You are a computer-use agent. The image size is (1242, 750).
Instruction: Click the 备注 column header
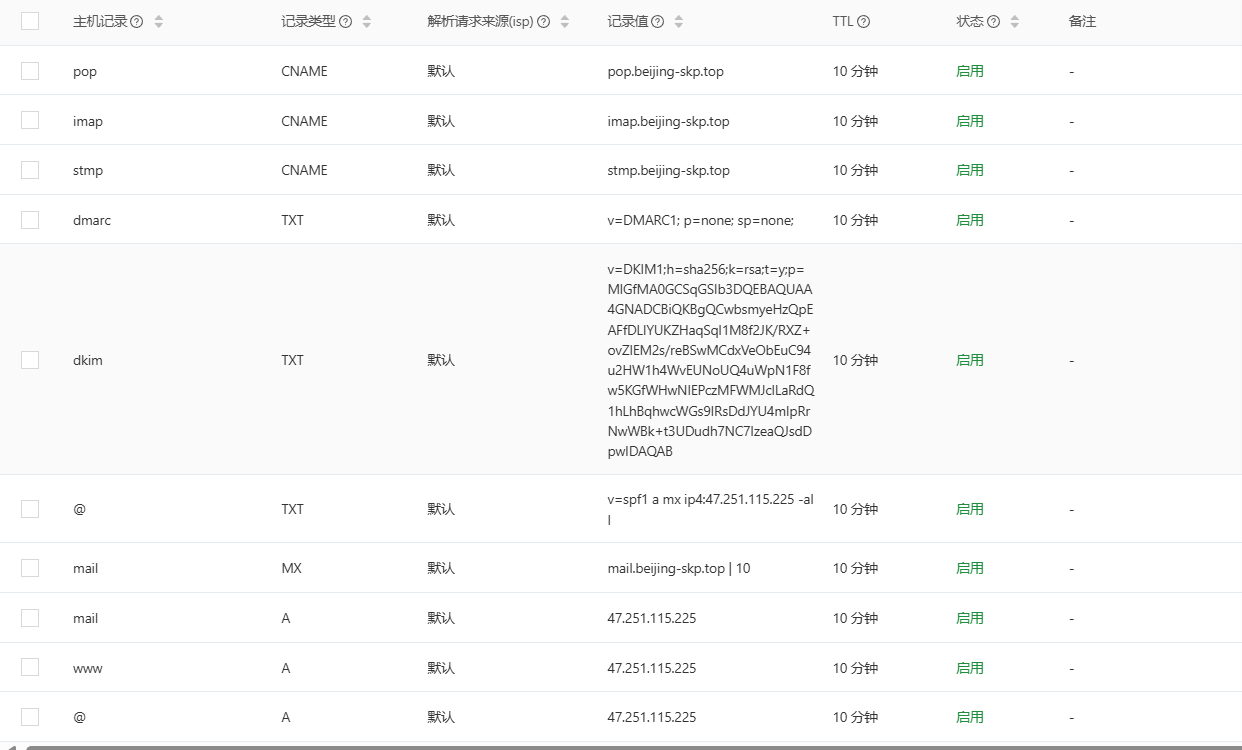pyautogui.click(x=1082, y=21)
